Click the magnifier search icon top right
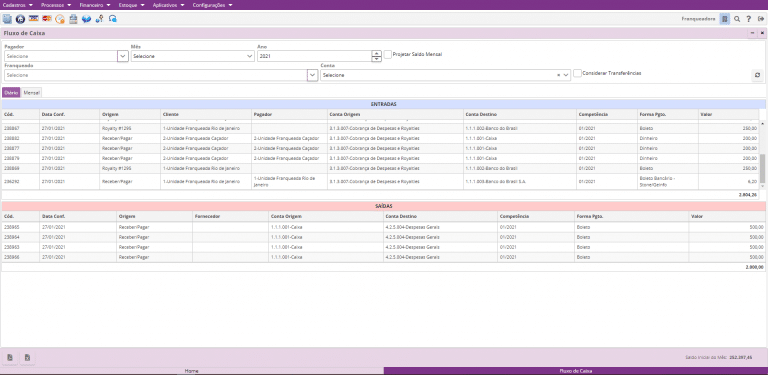Screen dimensions: 768x375 tap(737, 19)
